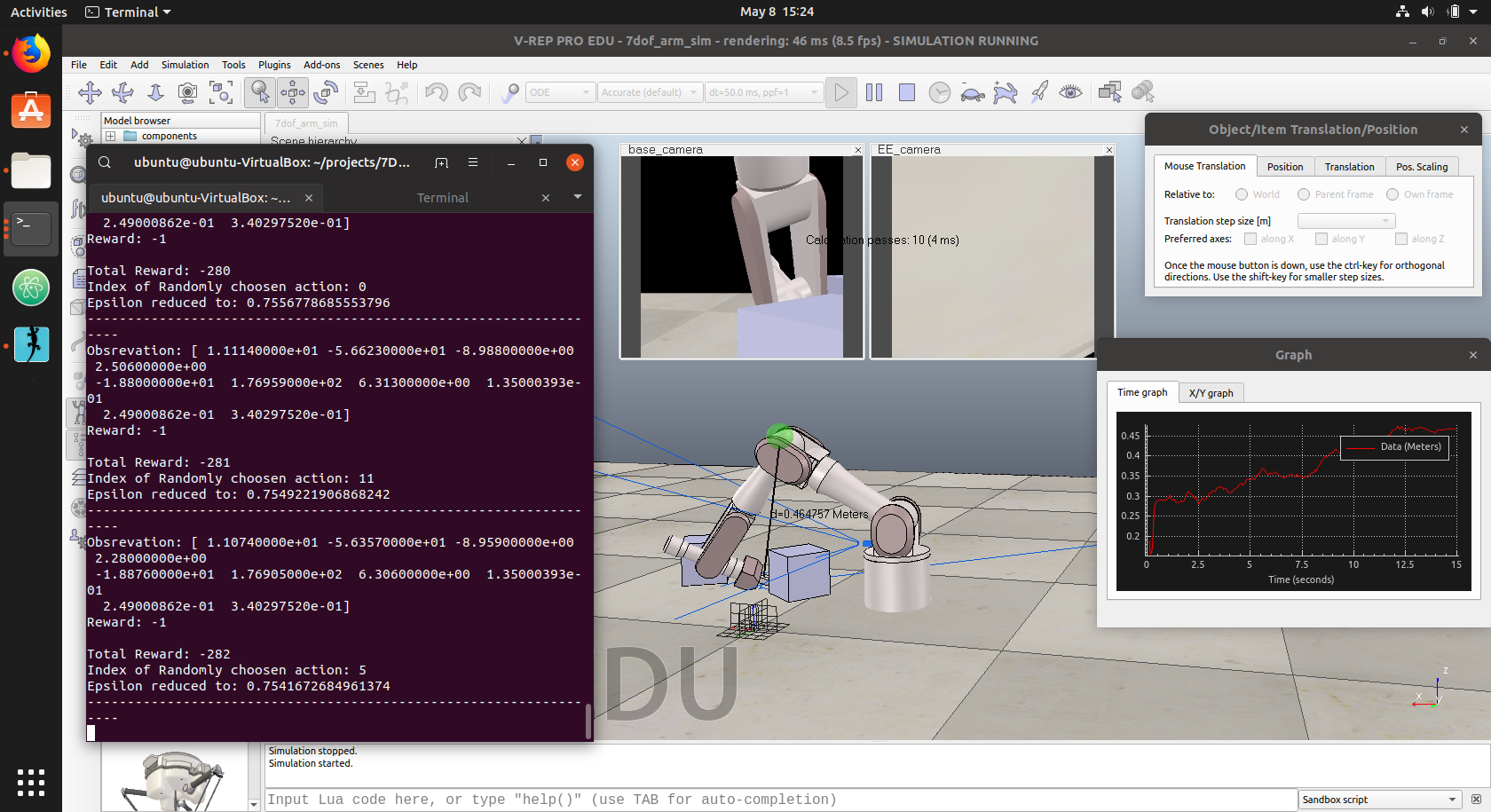
Task: Open the File menu
Action: coord(79,65)
